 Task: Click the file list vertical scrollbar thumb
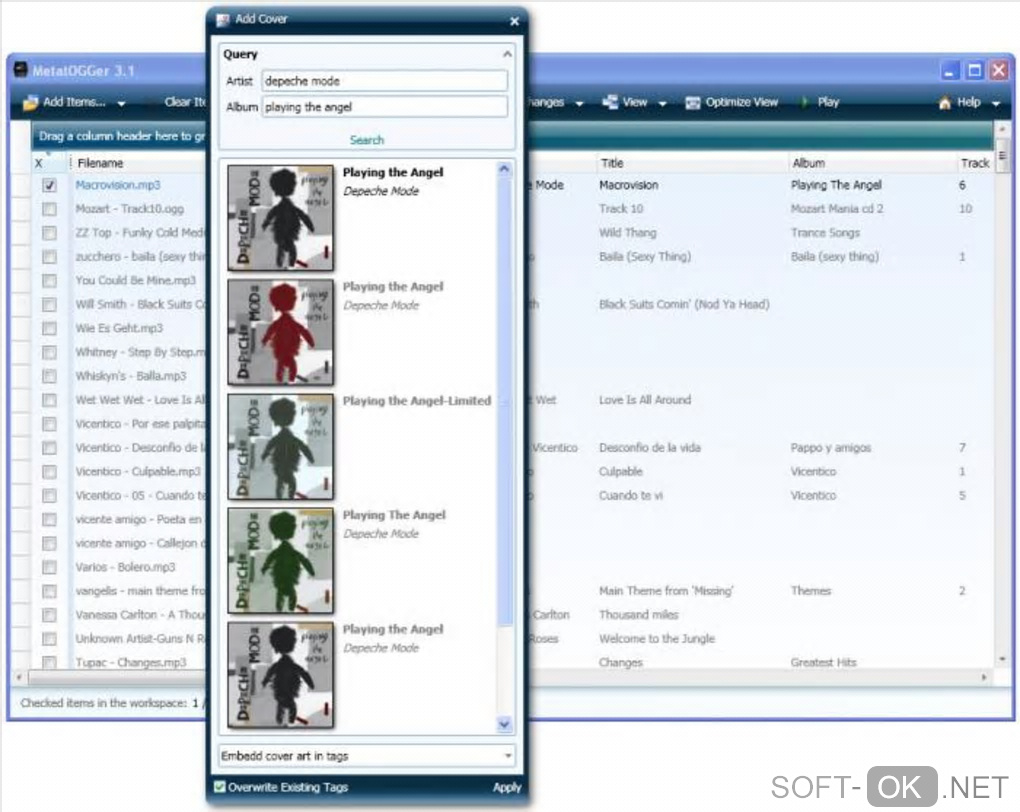[x=1002, y=156]
